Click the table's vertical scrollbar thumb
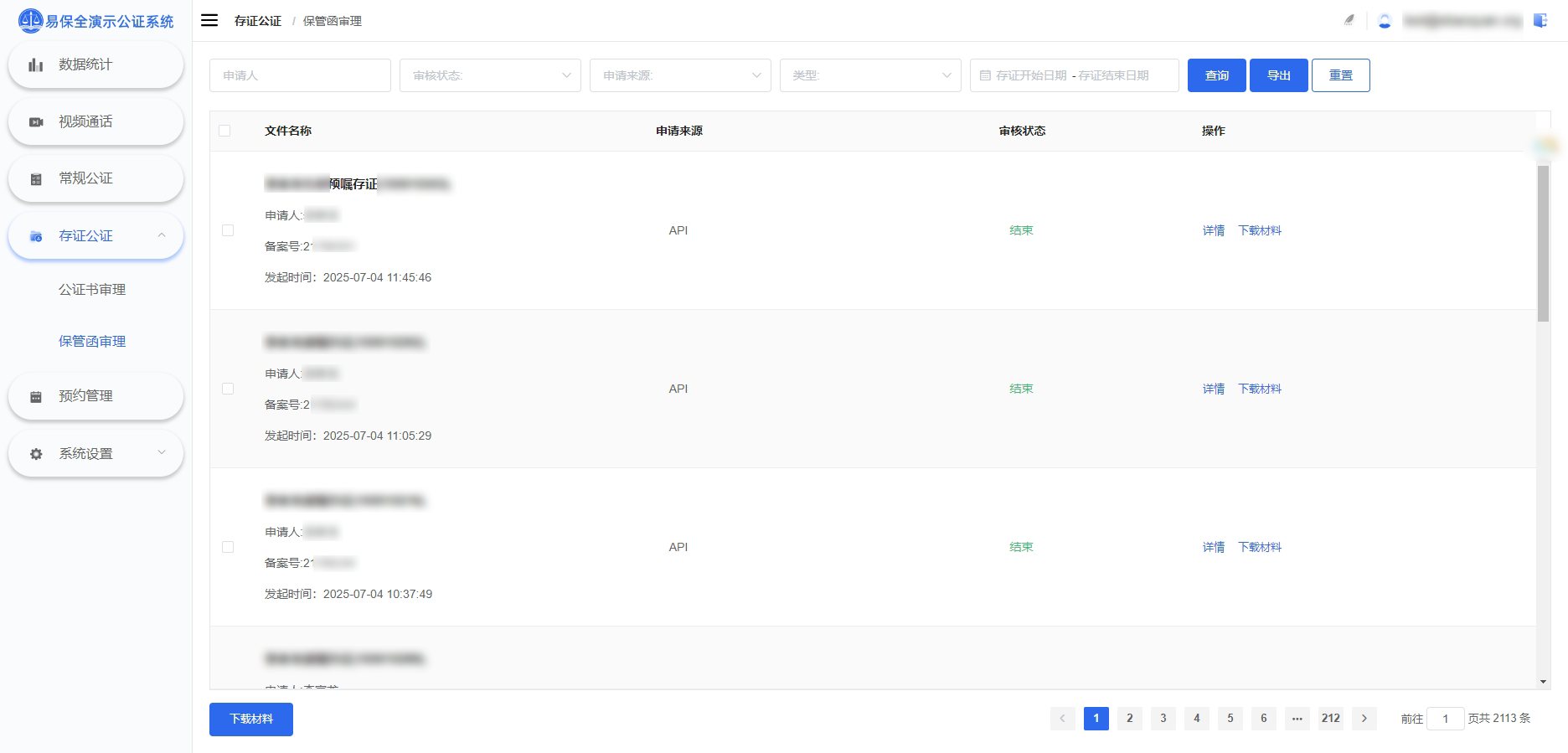 coord(1543,243)
